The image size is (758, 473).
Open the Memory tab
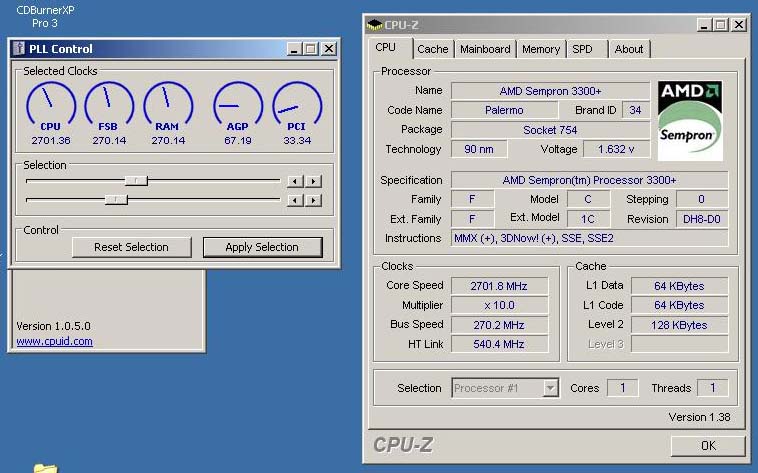point(541,49)
